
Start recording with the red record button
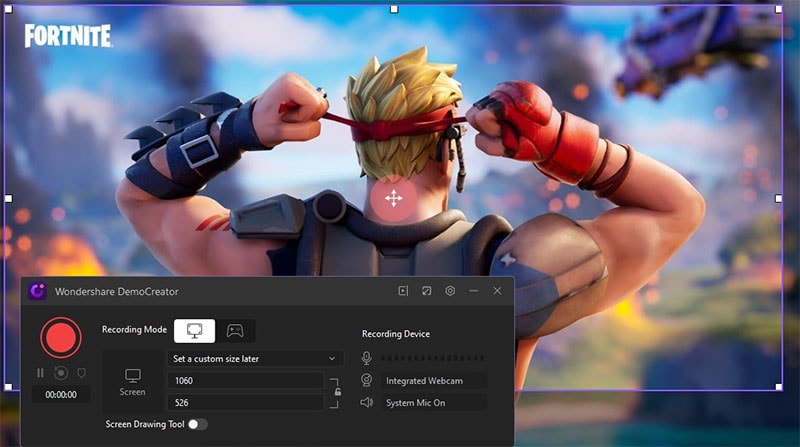[61, 338]
